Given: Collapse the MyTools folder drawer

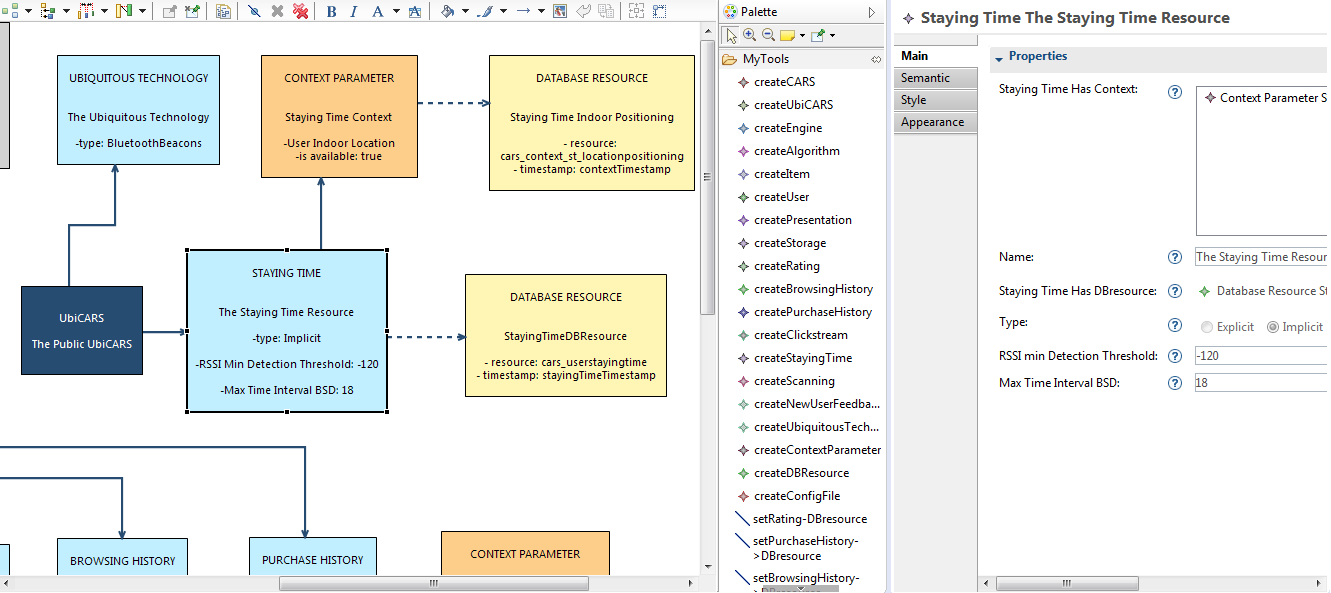Looking at the screenshot, I should [768, 59].
